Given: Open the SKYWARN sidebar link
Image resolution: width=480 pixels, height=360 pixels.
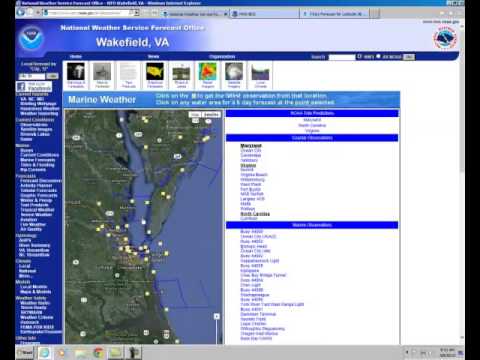Looking at the screenshot, I should [31, 312].
